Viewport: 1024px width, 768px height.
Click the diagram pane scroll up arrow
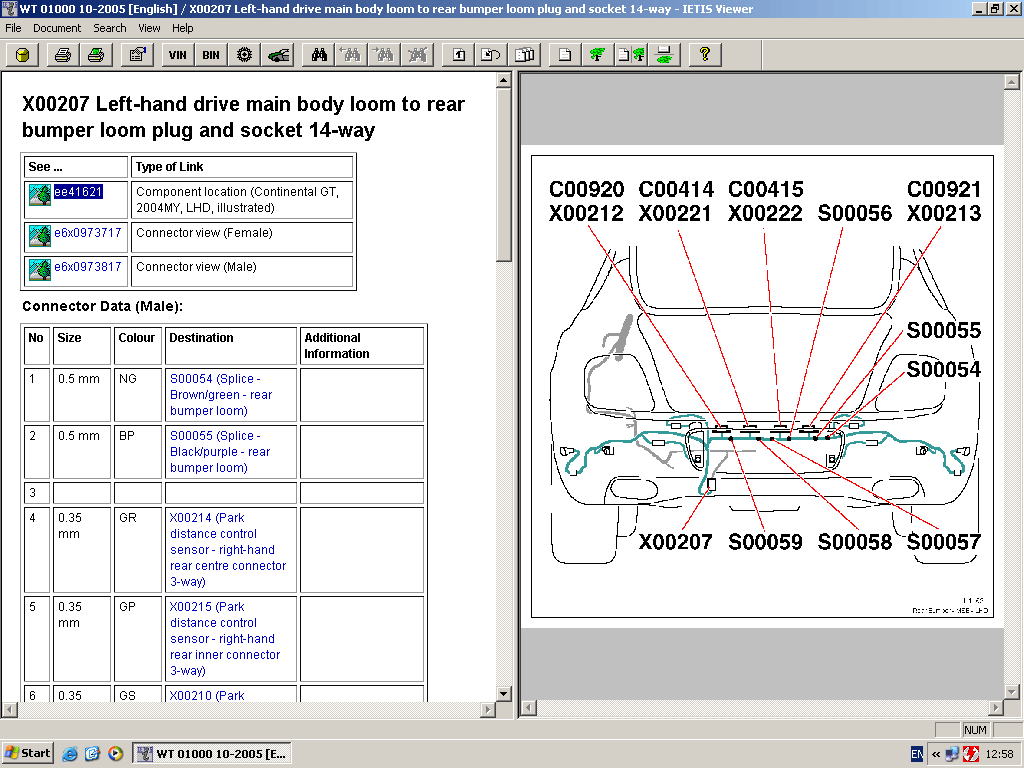pyautogui.click(x=1012, y=82)
